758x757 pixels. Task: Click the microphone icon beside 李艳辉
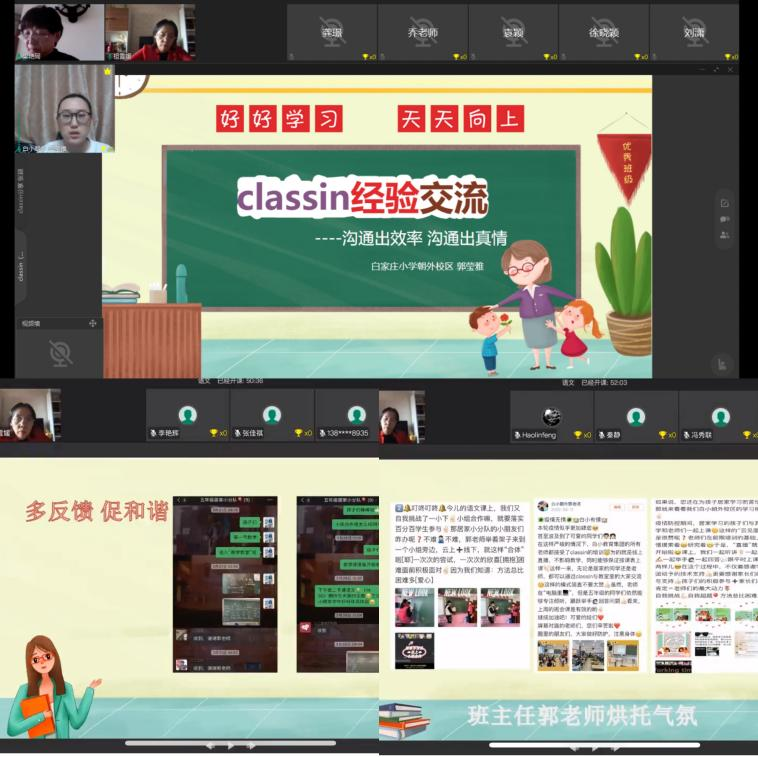[153, 433]
